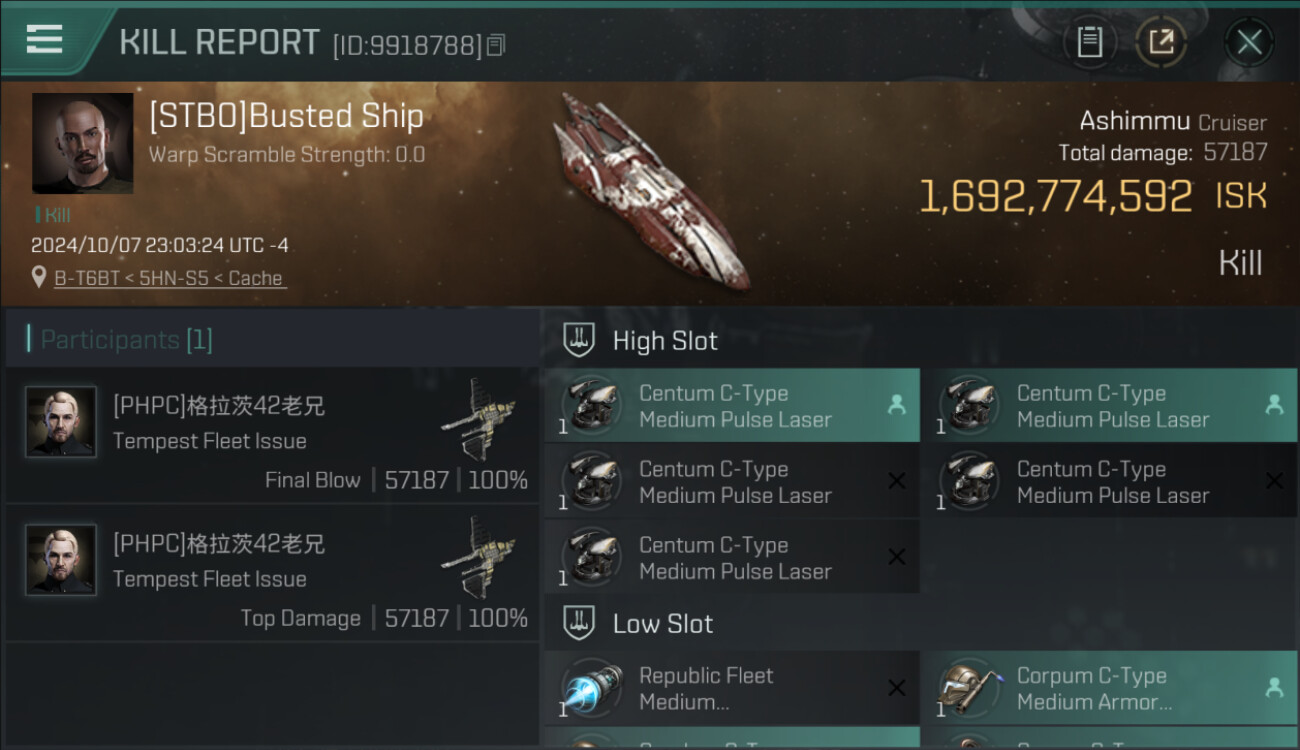Select the Participants tab
The image size is (1300, 750).
coord(126,340)
